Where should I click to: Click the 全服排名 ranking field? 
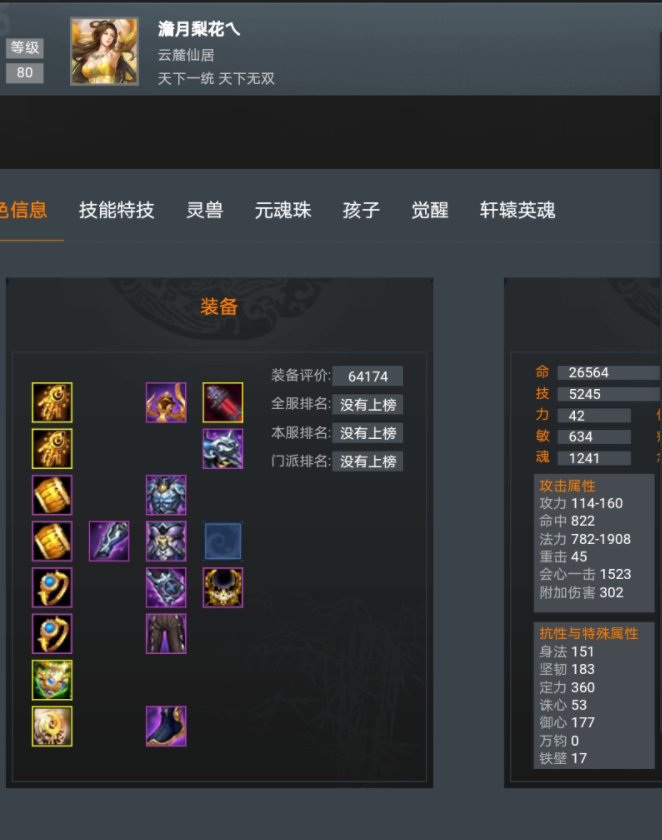[x=367, y=404]
